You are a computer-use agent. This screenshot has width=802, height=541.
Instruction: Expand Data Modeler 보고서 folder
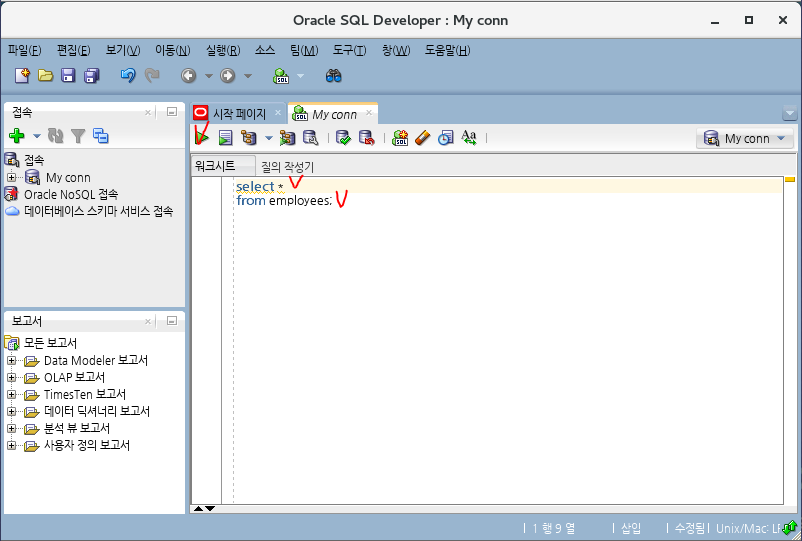(11, 360)
